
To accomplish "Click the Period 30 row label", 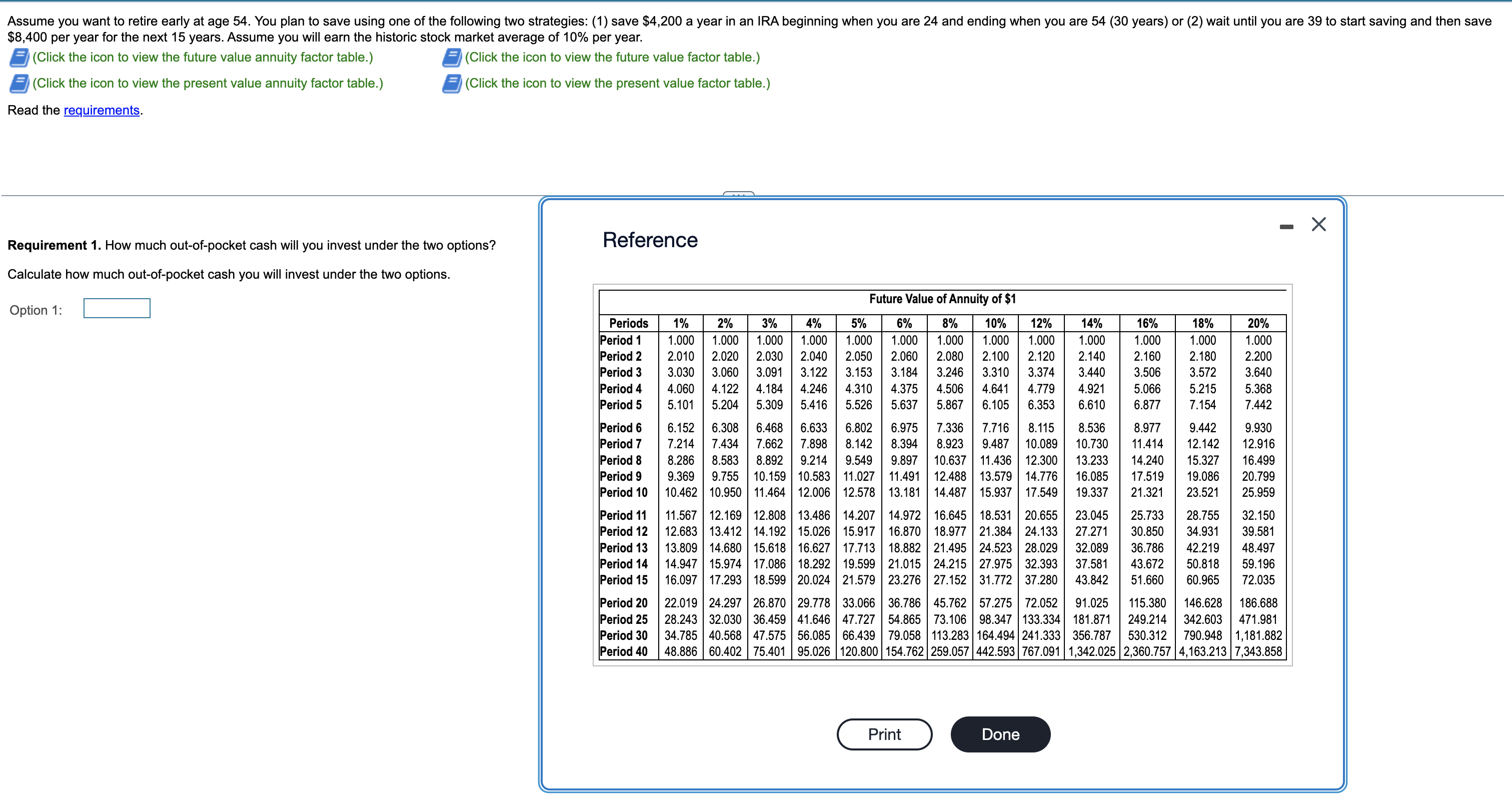I will coord(623,635).
